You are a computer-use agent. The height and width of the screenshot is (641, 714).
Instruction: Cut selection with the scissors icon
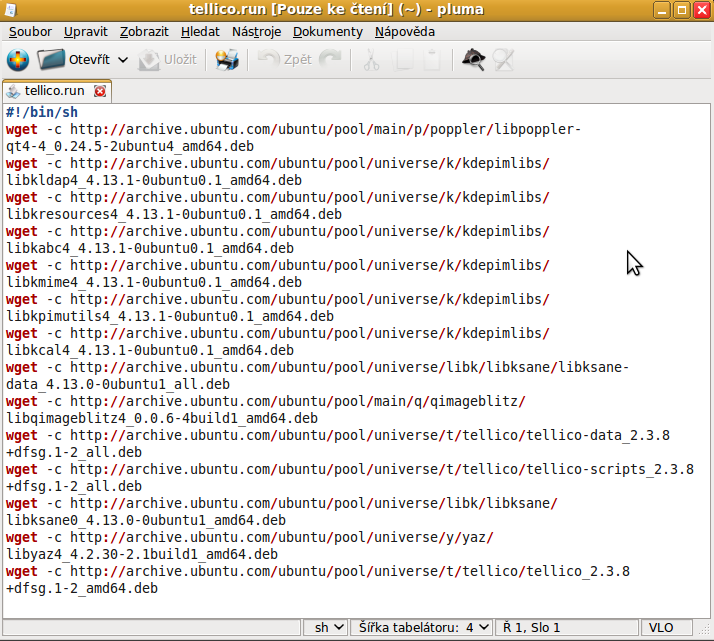tap(371, 60)
